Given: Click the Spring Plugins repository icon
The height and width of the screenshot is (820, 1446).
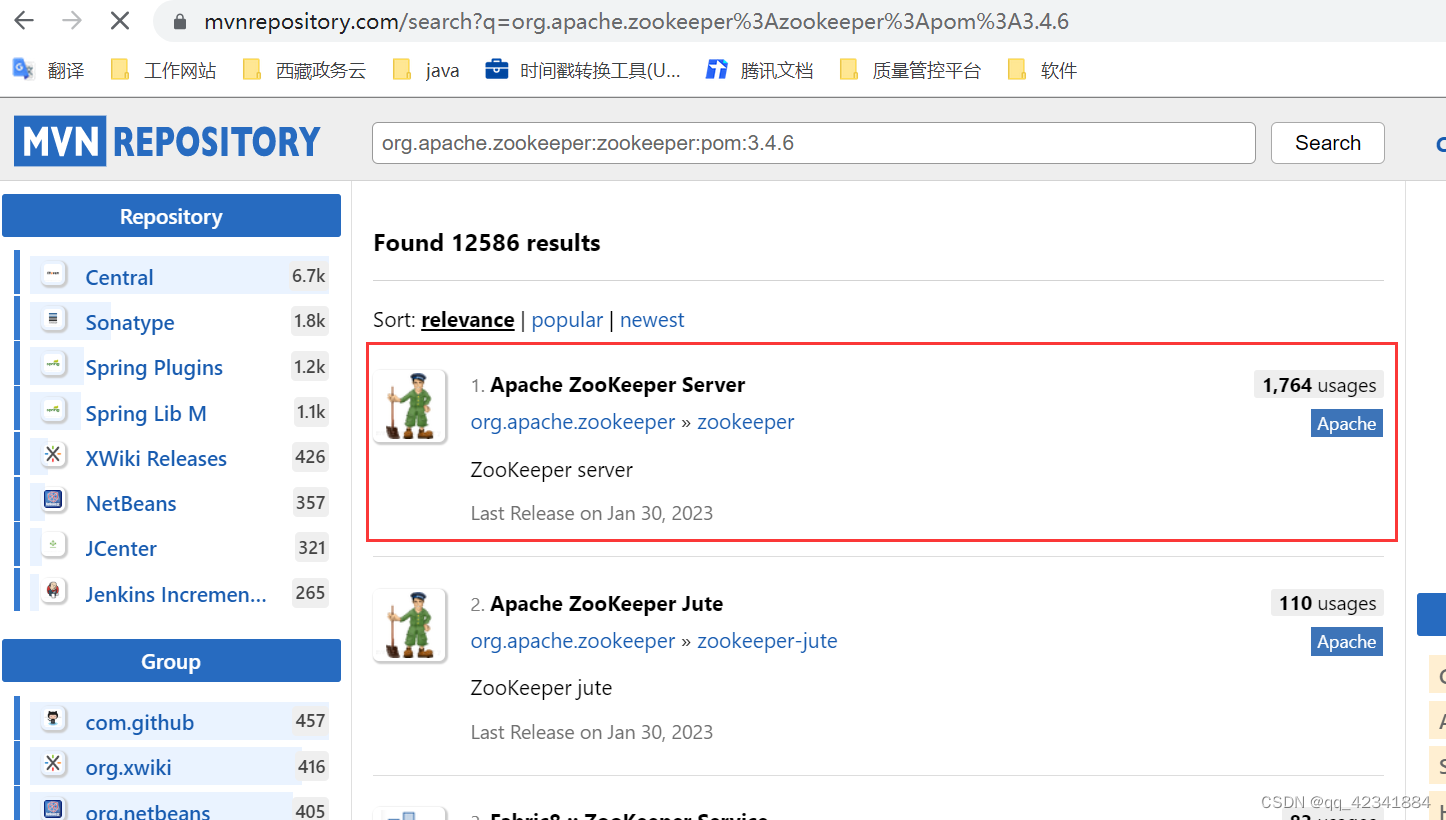Looking at the screenshot, I should coord(52,364).
